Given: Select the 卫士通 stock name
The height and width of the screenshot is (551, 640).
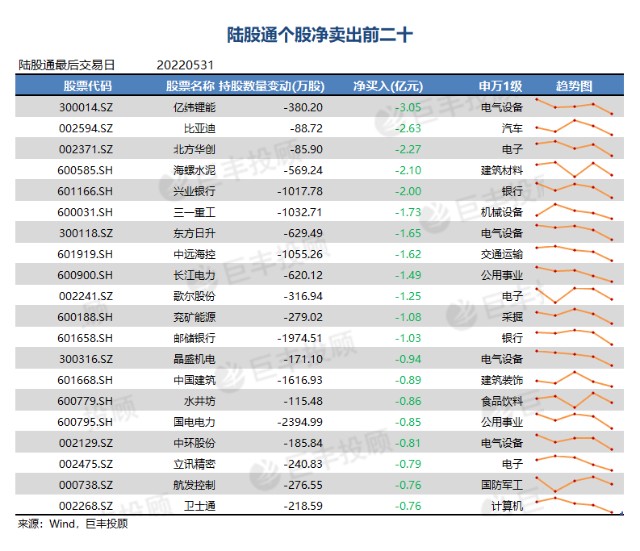Looking at the screenshot, I should pyautogui.click(x=200, y=506).
